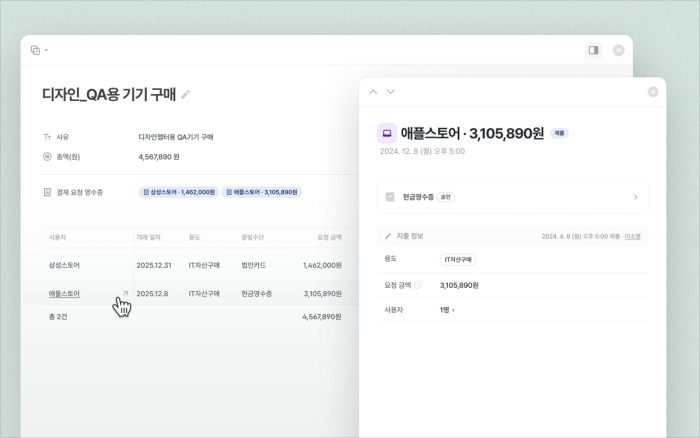The width and height of the screenshot is (700, 438).
Task: Select the 삼성스토어 row name
Action: click(64, 265)
